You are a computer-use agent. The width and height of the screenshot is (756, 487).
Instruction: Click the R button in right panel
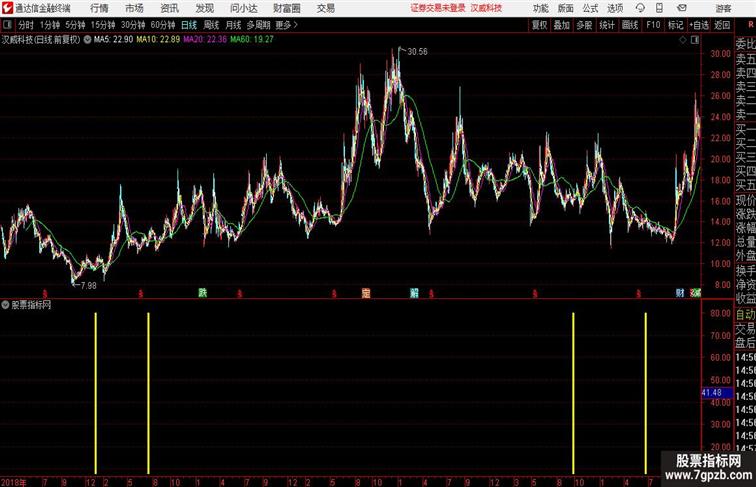click(x=750, y=24)
